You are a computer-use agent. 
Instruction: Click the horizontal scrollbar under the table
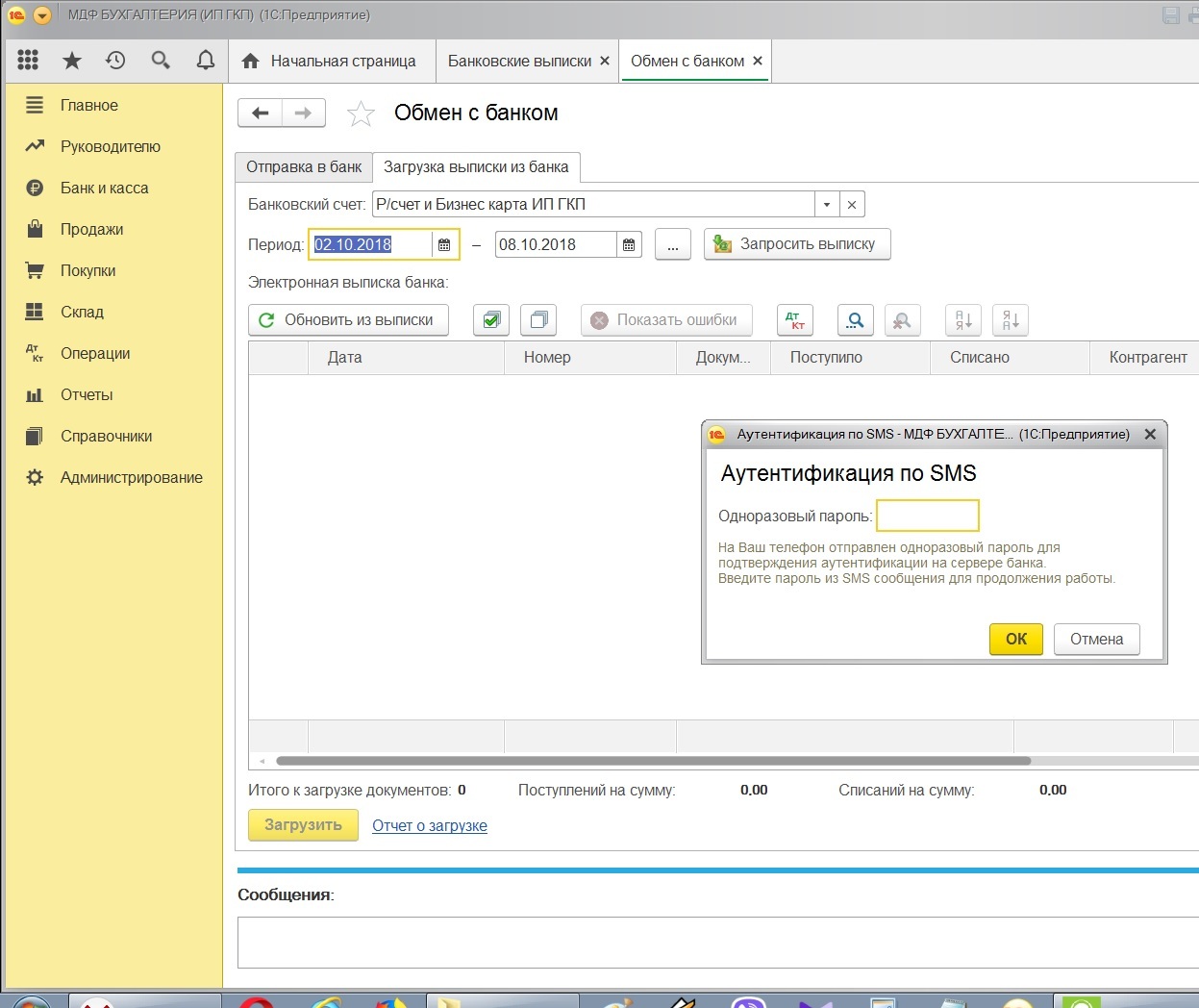(653, 761)
